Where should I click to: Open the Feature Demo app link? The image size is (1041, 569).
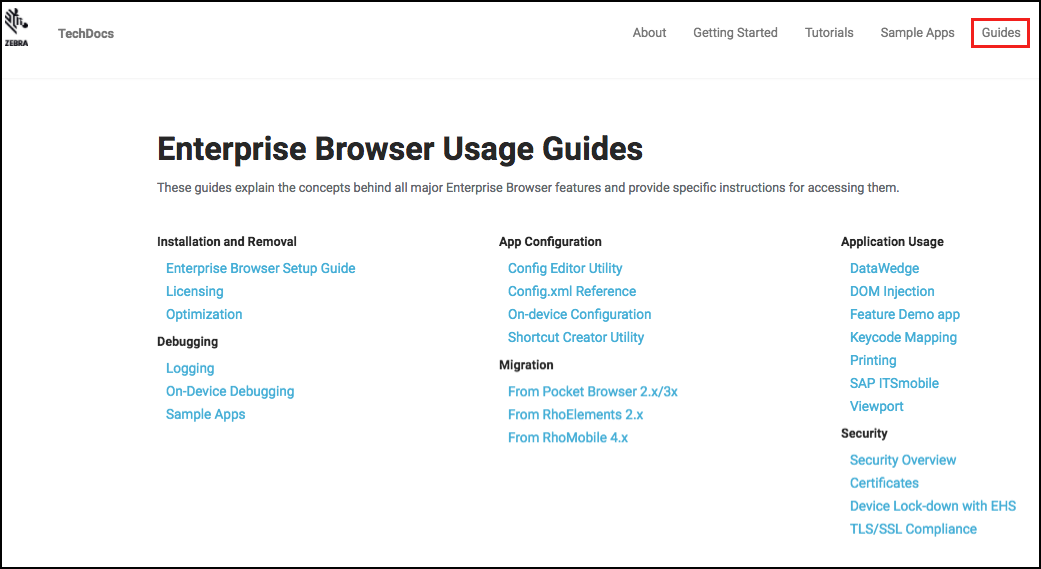[x=905, y=314]
